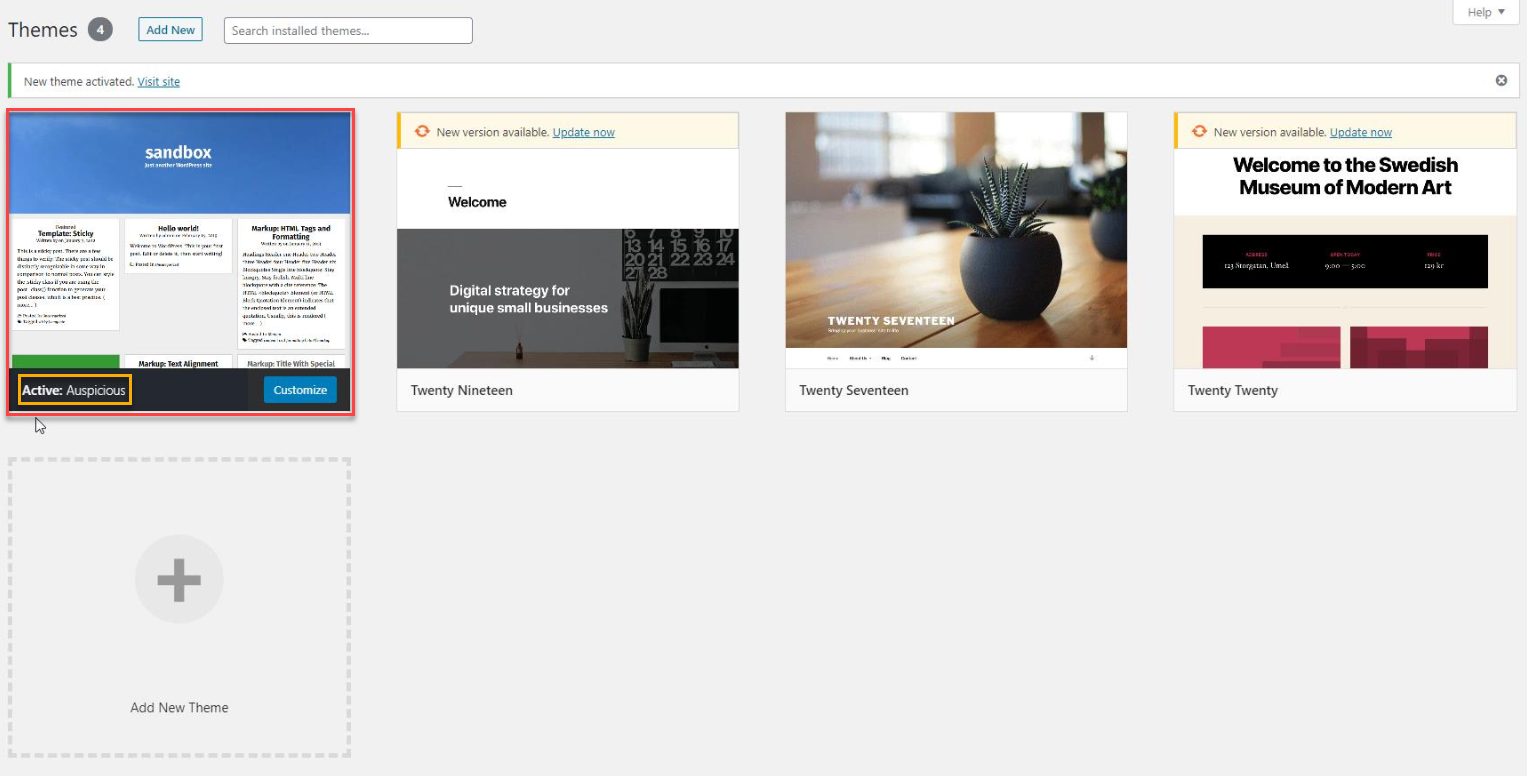Image resolution: width=1527 pixels, height=776 pixels.
Task: Click the Twenty Seventeen theme name
Action: (x=854, y=390)
